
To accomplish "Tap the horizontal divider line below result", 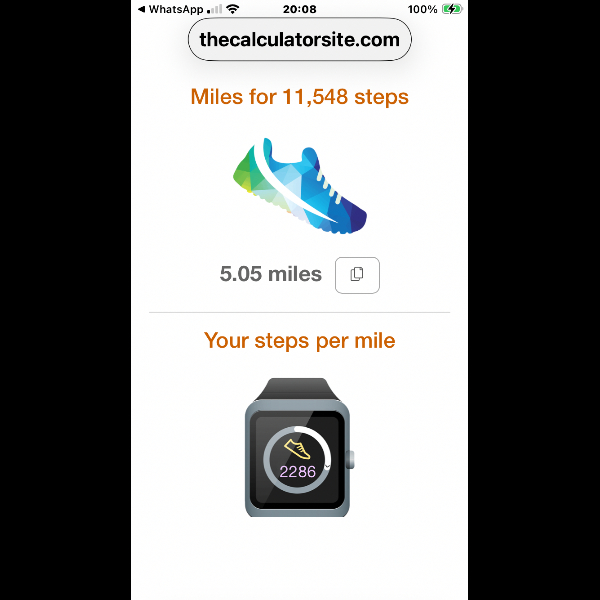I will pos(300,312).
